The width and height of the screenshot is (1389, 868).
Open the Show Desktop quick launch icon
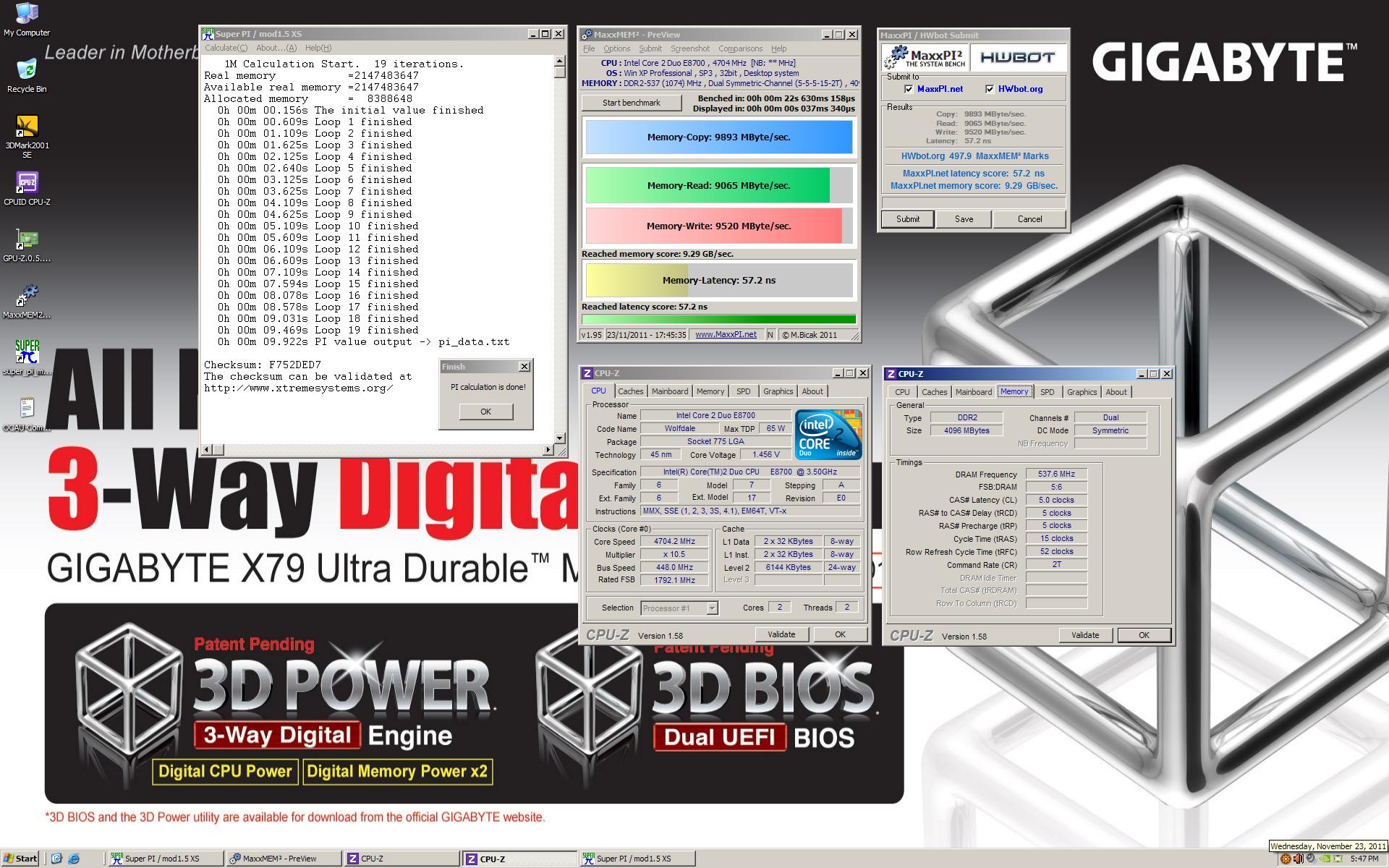(x=57, y=859)
